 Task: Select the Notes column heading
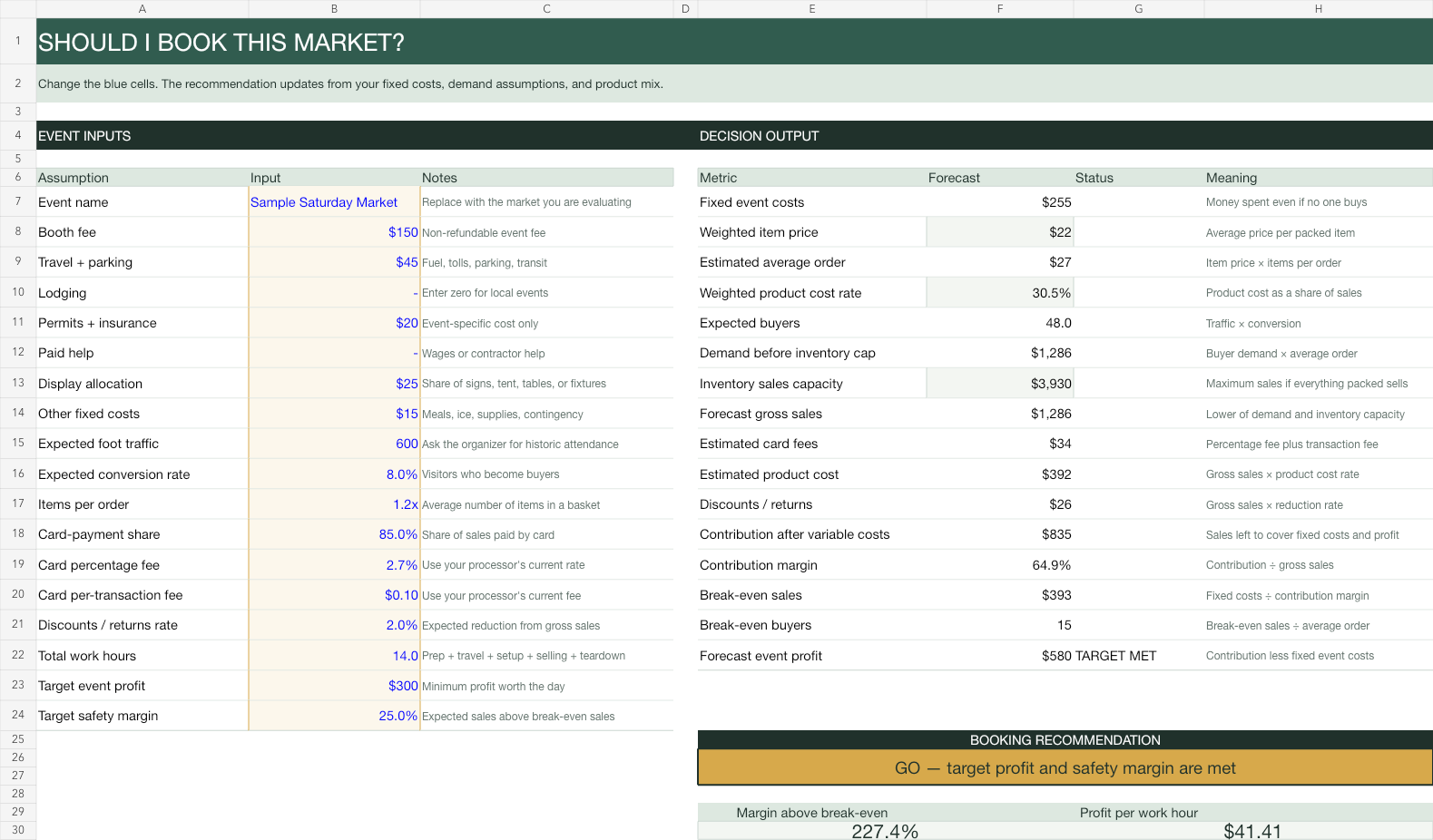point(547,178)
